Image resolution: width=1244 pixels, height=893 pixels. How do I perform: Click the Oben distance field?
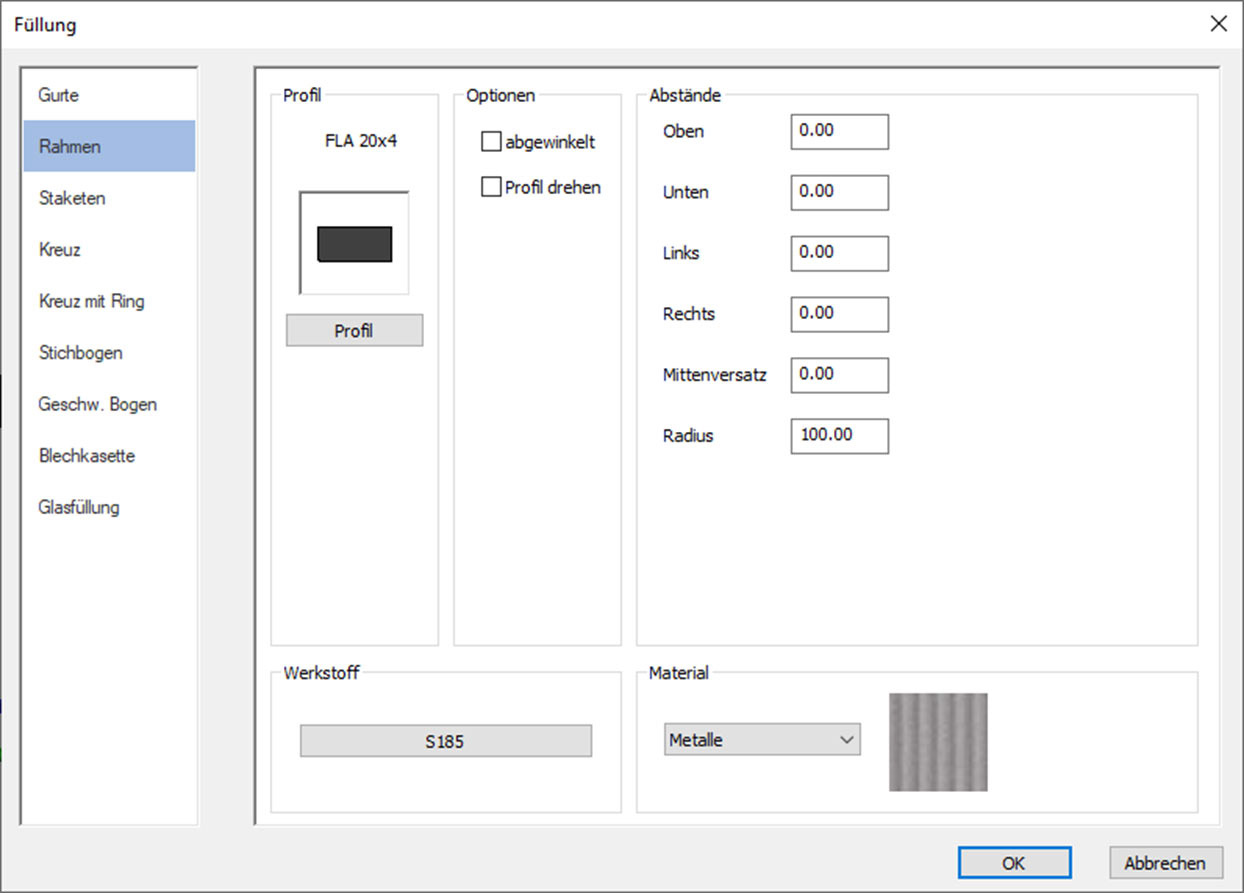(839, 132)
